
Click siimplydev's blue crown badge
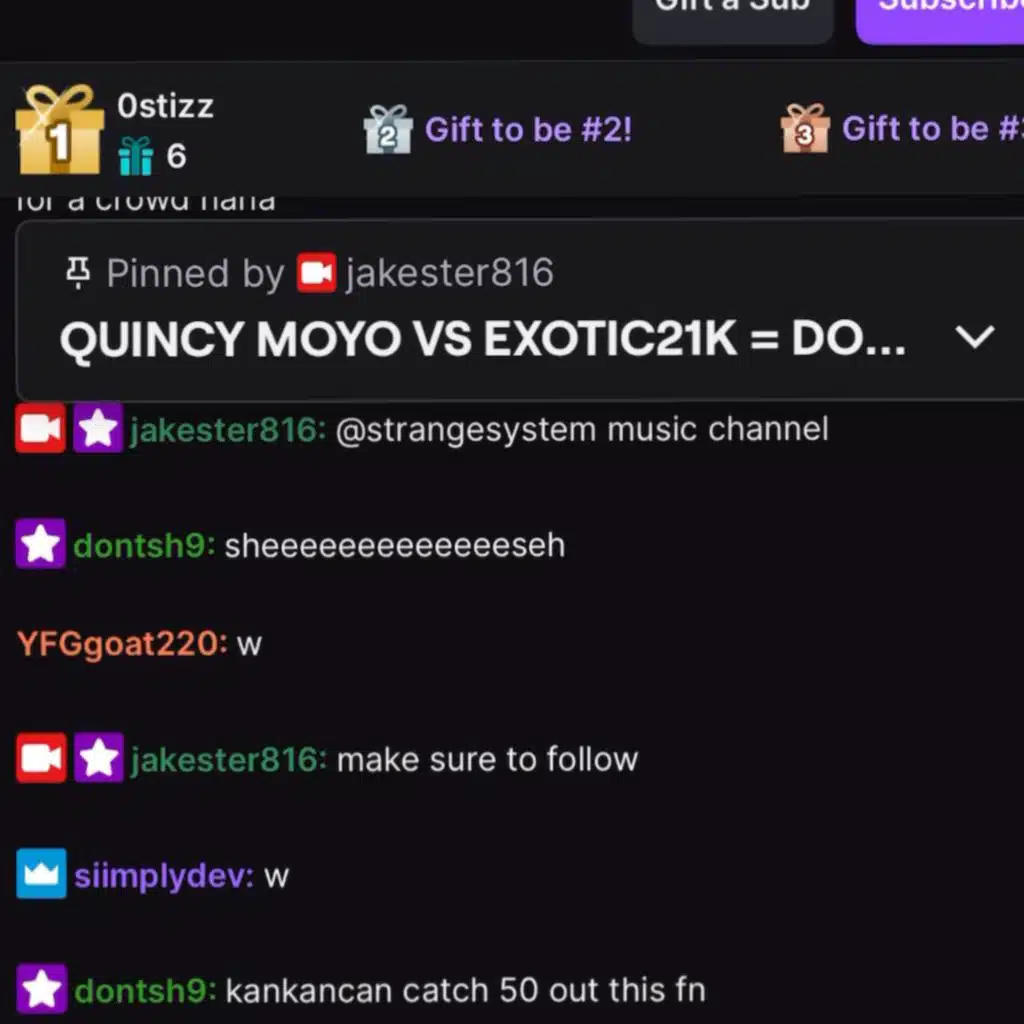pos(41,874)
